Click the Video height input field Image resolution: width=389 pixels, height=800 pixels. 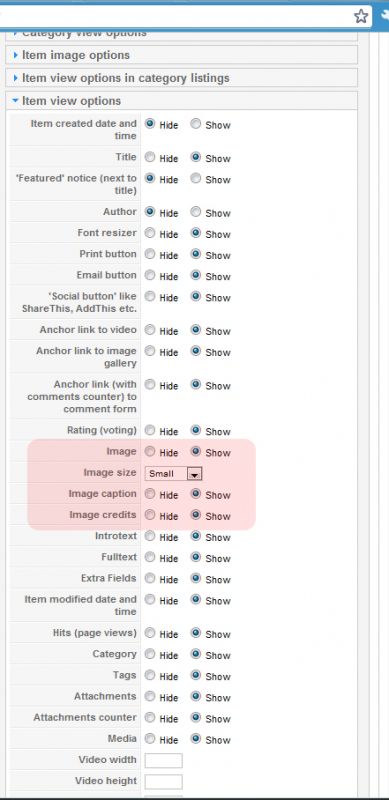(x=163, y=781)
